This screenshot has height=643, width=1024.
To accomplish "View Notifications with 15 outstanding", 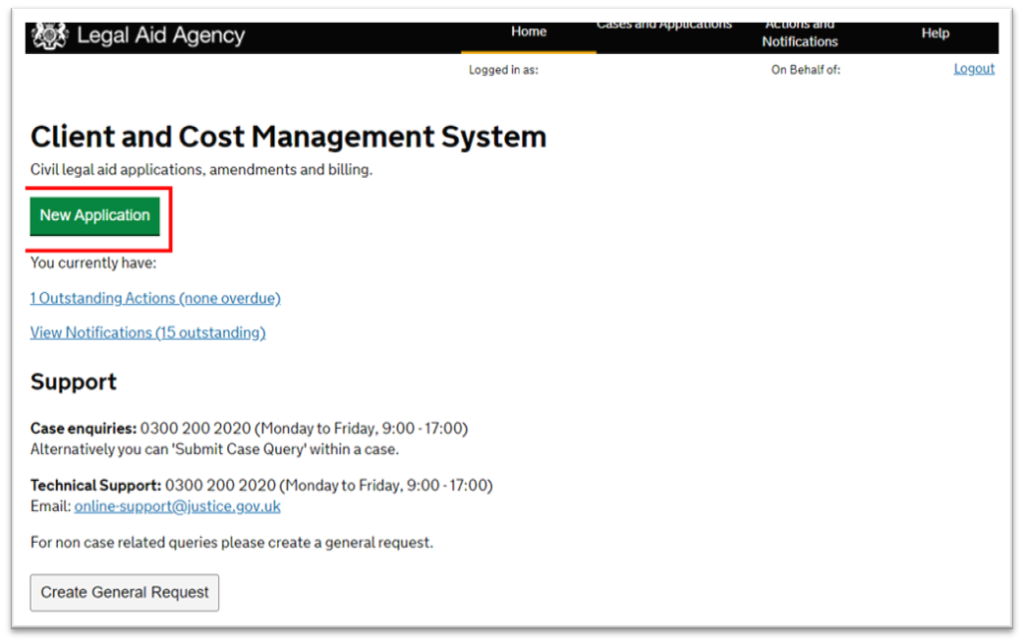I will pos(148,333).
